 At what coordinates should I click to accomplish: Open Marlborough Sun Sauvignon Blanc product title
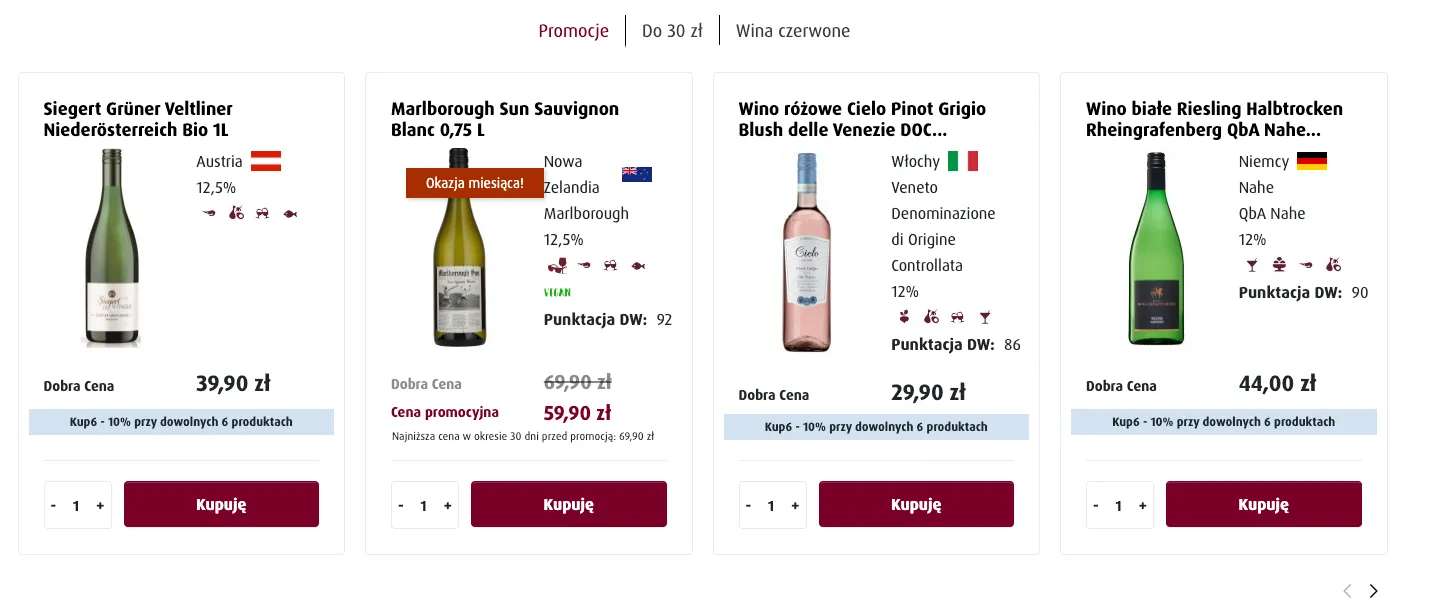coord(505,119)
